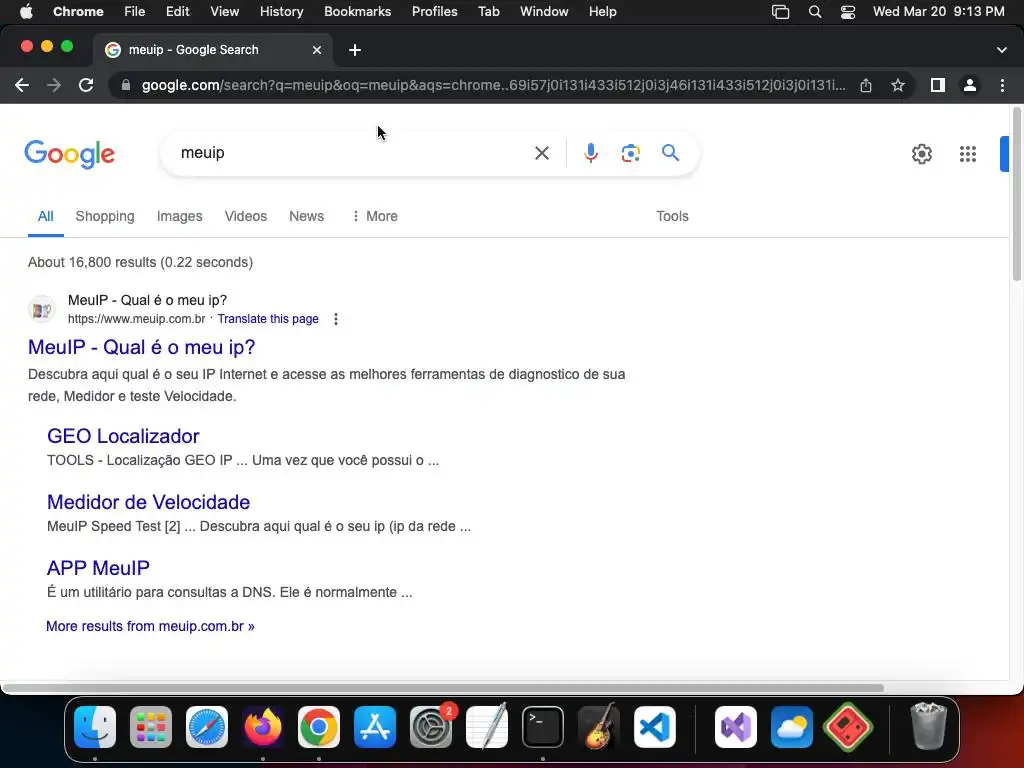The image size is (1024, 768).
Task: Open Google apps grid
Action: click(x=968, y=154)
